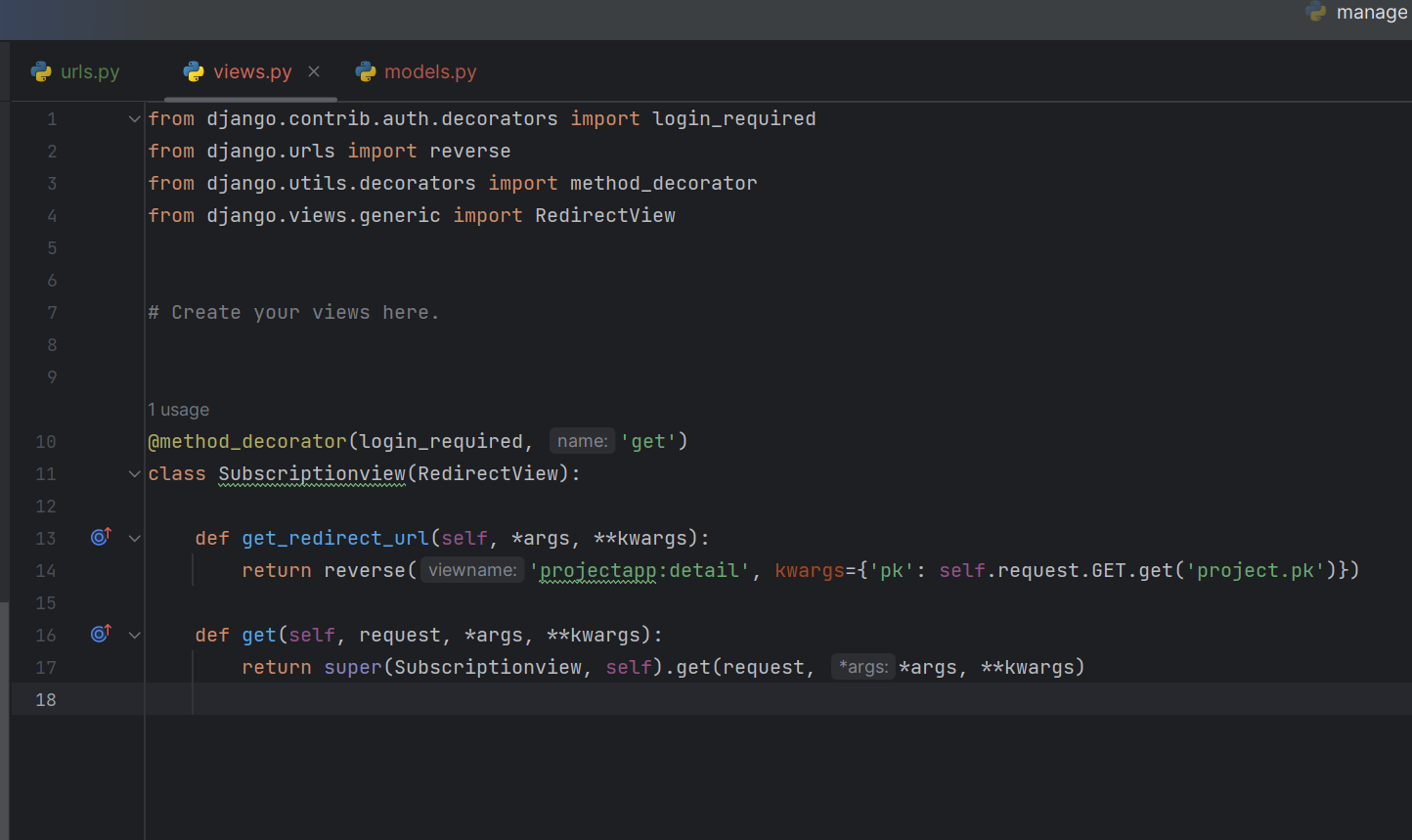
Task: Collapse the import block fold arrow on line 1
Action: [x=135, y=119]
